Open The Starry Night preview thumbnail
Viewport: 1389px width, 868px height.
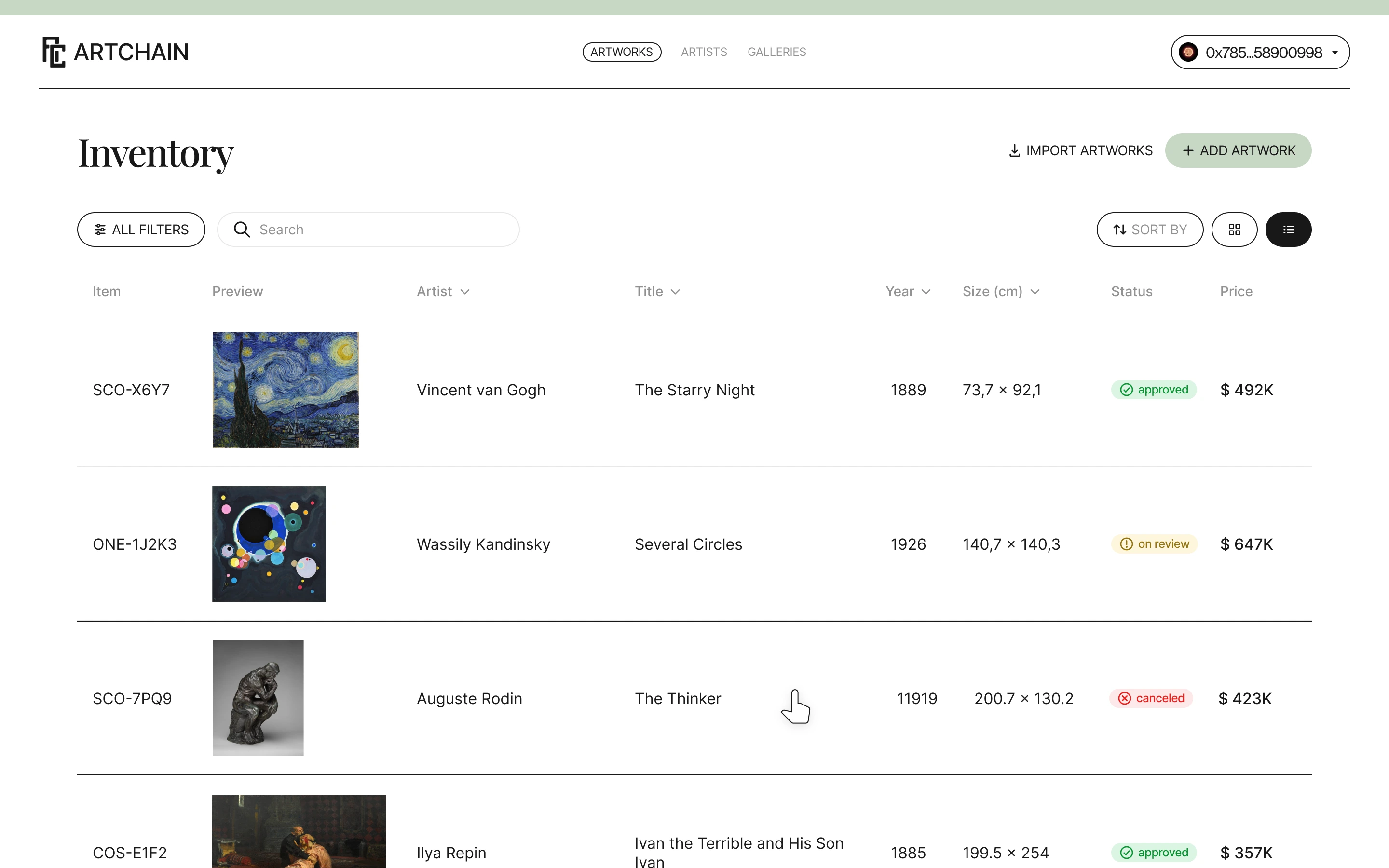point(285,389)
